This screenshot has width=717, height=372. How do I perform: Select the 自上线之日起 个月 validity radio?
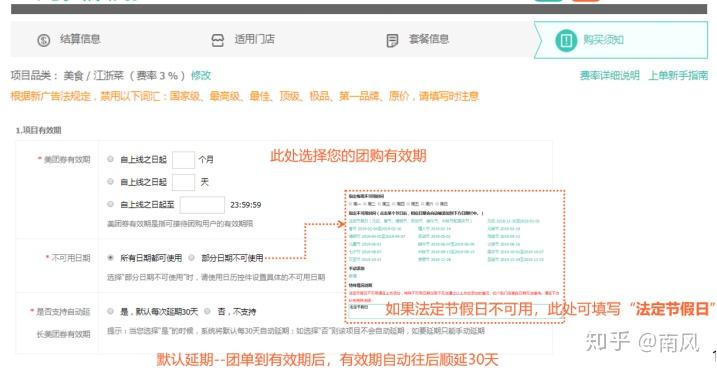[x=110, y=159]
